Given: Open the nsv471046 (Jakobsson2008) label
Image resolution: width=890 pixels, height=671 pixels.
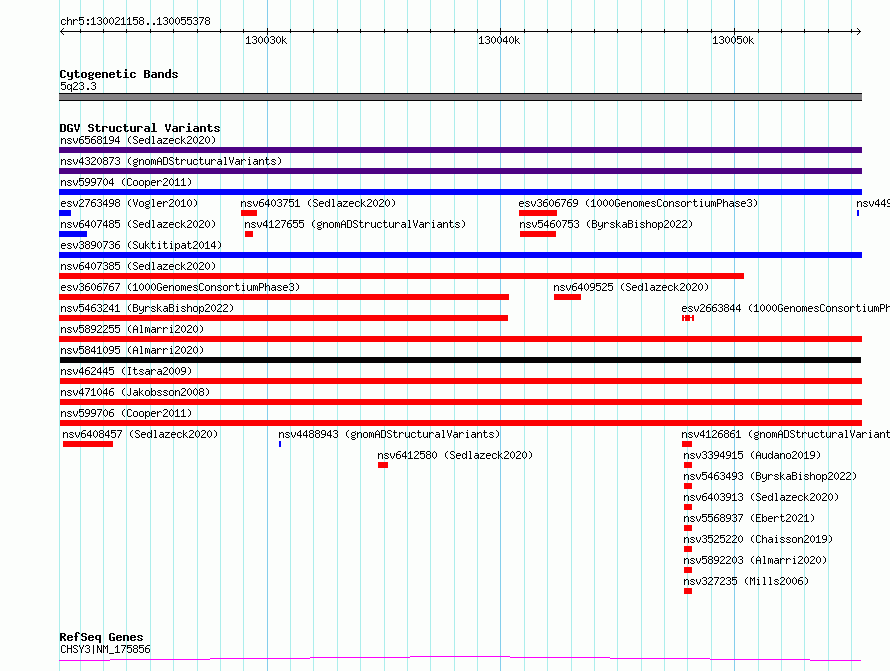Looking at the screenshot, I should pos(135,392).
